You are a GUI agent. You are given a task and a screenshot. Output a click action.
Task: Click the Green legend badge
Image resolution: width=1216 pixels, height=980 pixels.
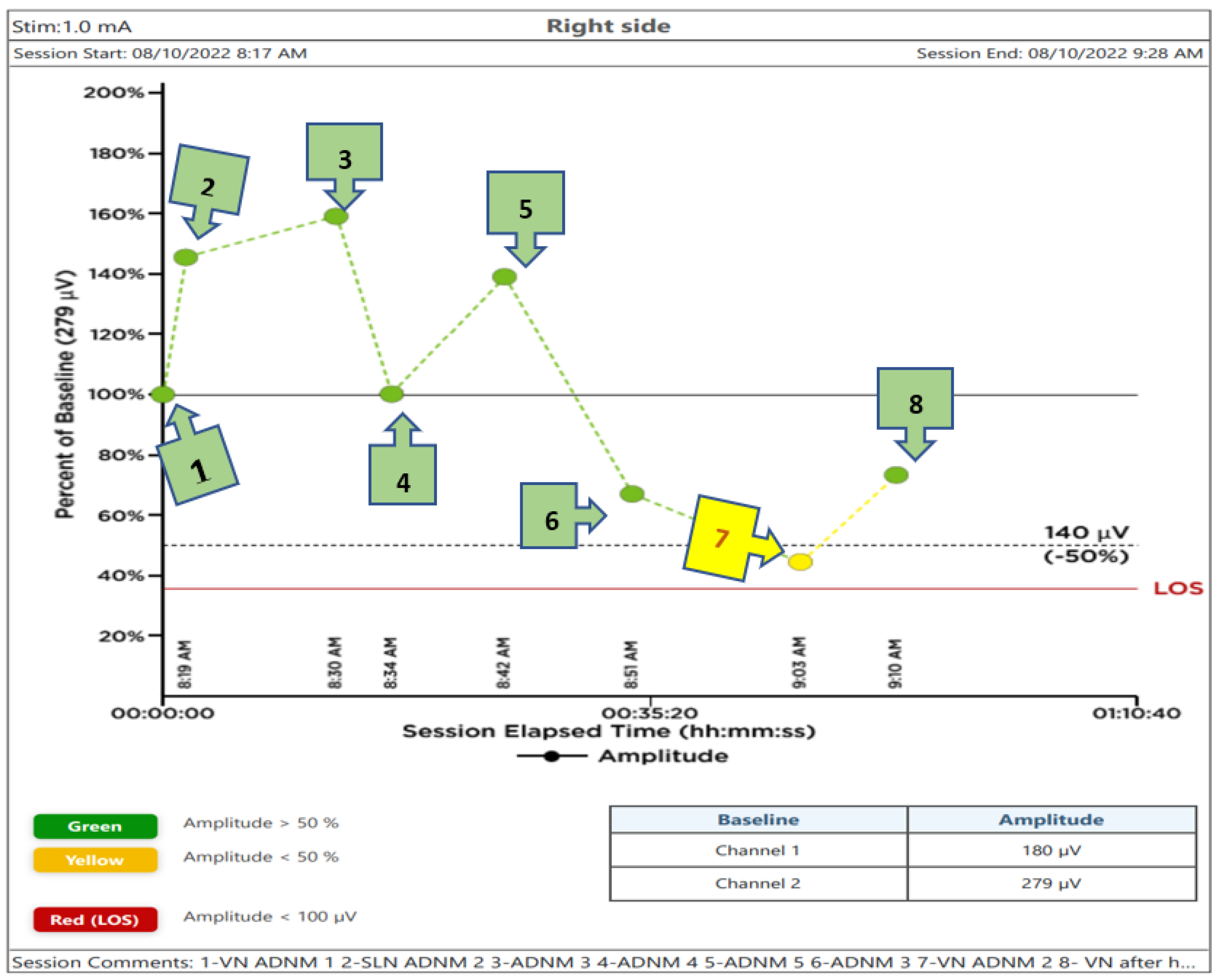[95, 826]
